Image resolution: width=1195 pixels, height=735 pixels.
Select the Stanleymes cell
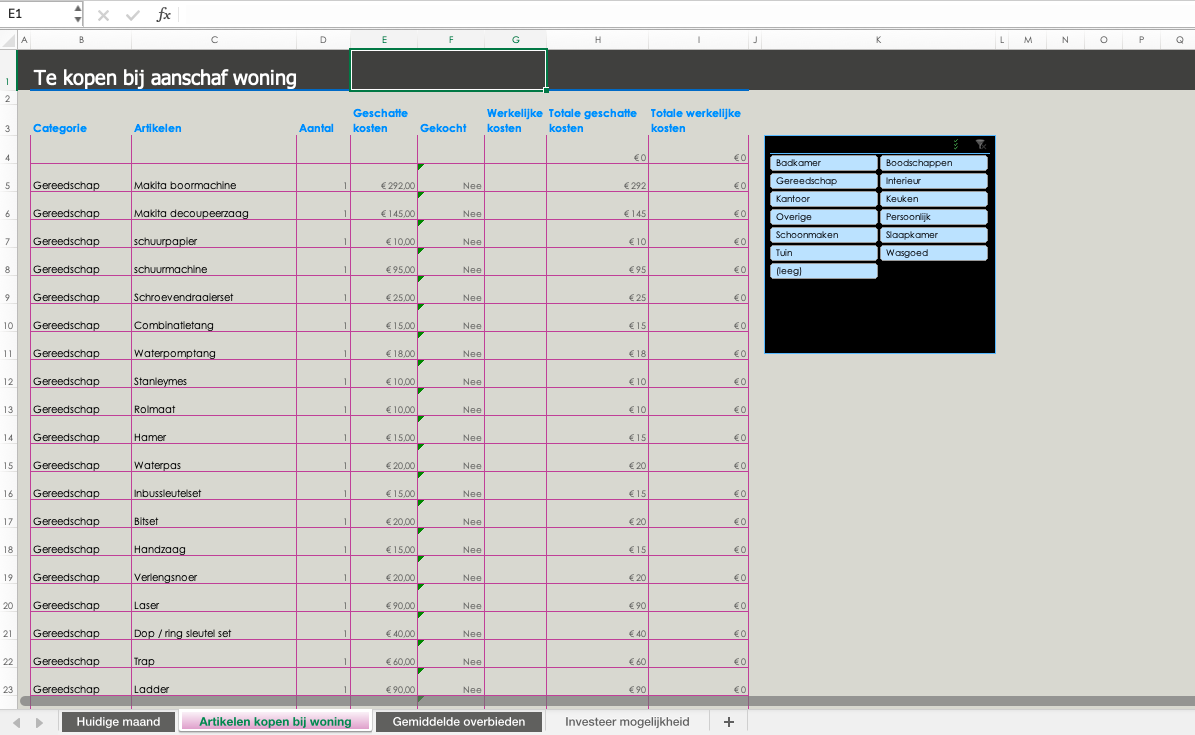click(x=214, y=374)
